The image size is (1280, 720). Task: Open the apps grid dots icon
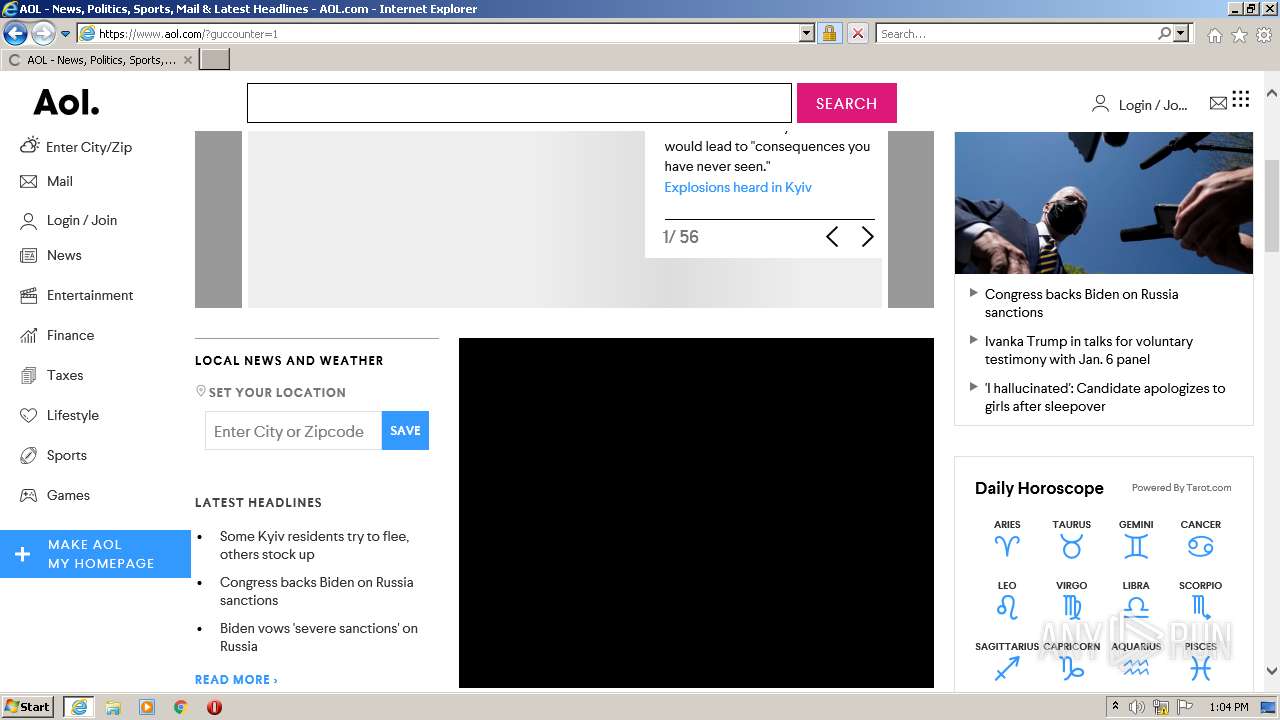[x=1241, y=98]
